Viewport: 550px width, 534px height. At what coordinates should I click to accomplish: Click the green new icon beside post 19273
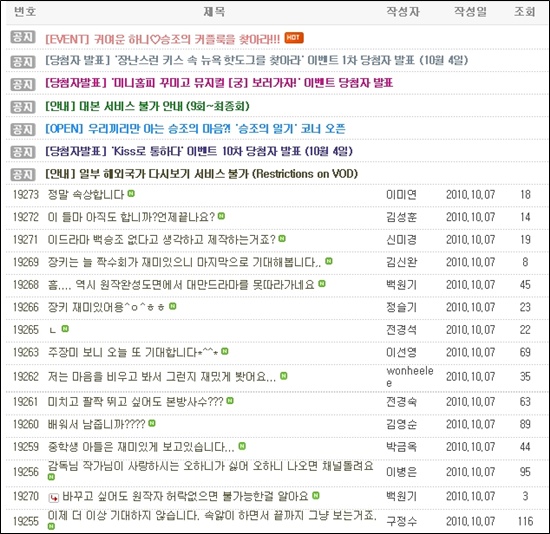(x=131, y=193)
